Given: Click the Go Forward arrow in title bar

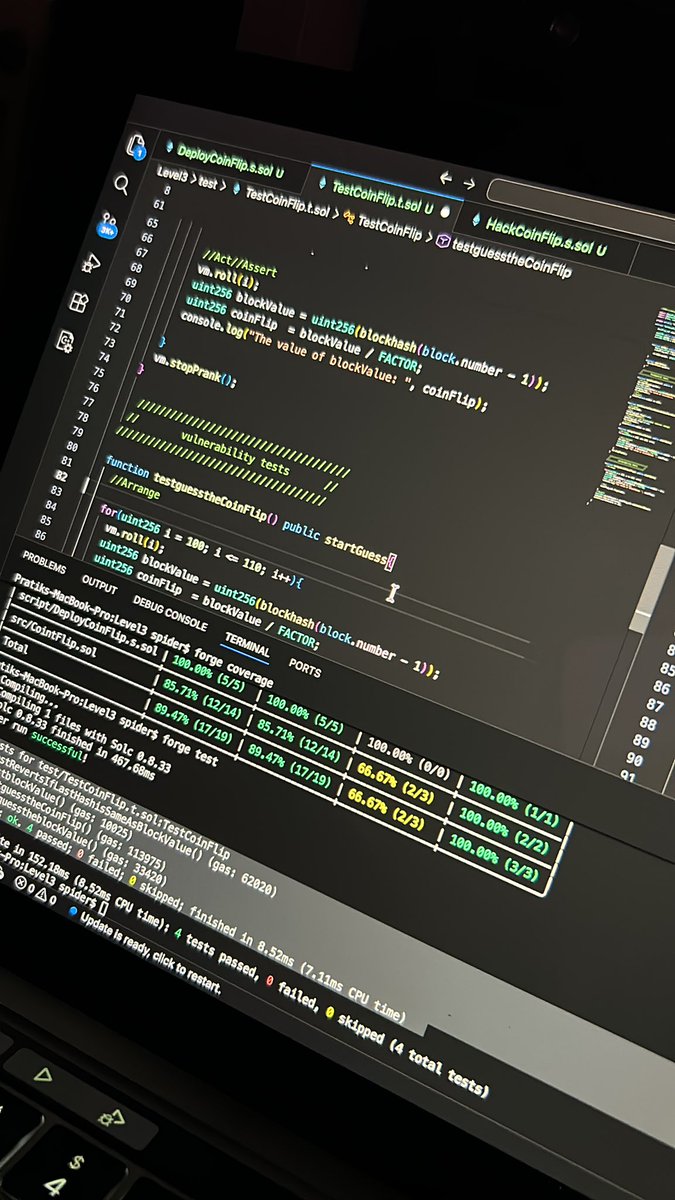Looking at the screenshot, I should click(468, 183).
